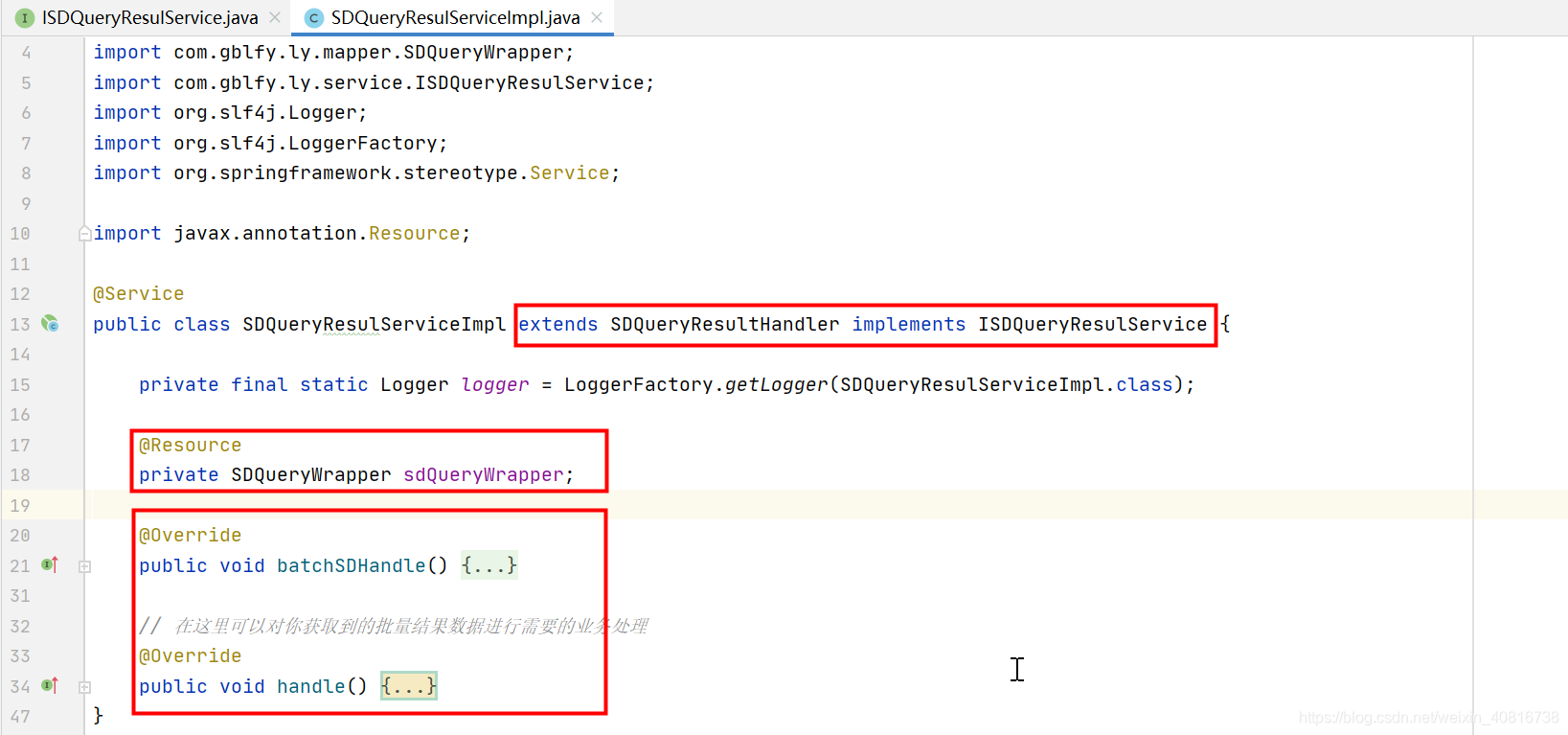Click the implements-method gutter icon on line 21
Viewport: 1568px width, 735px height.
tap(50, 565)
